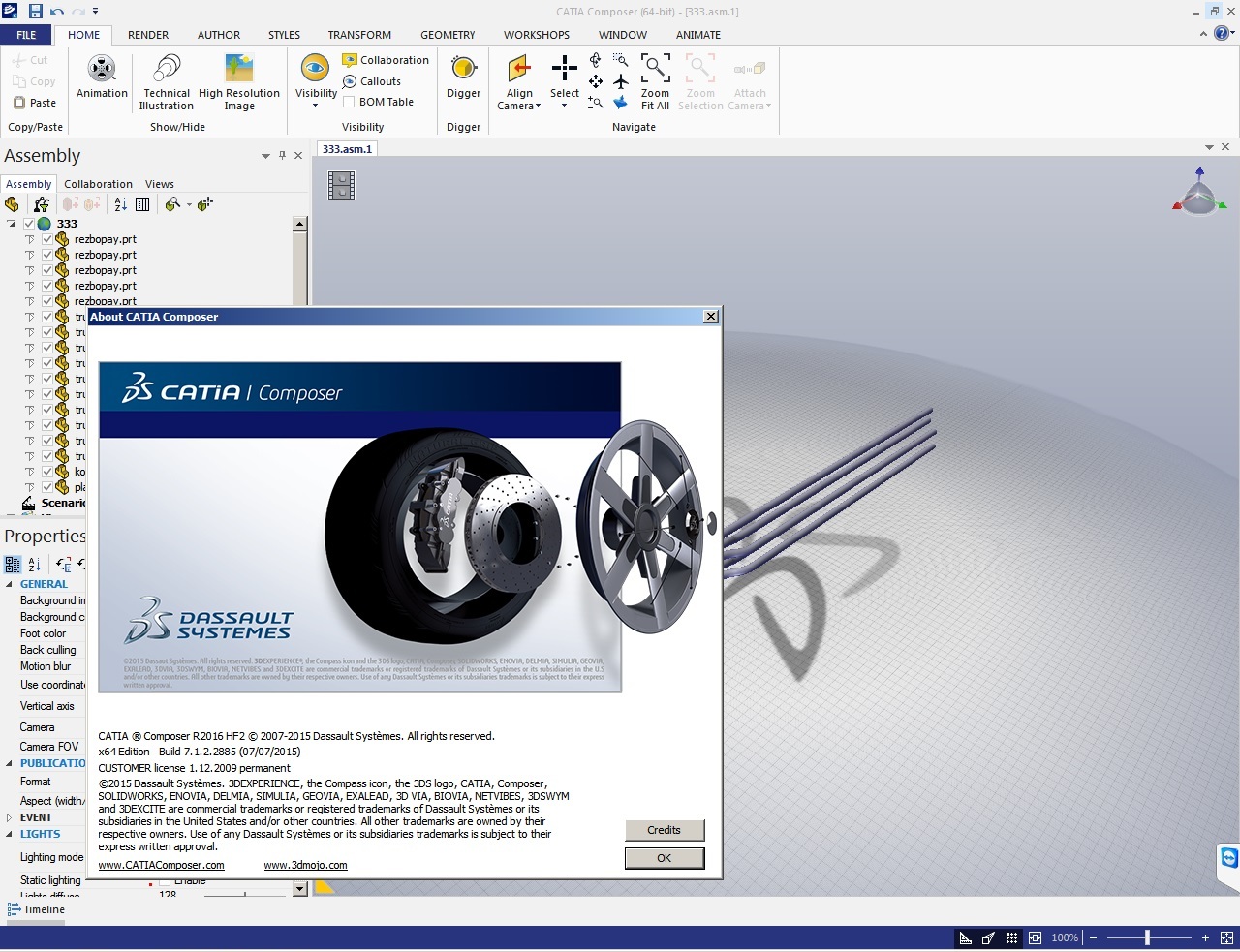This screenshot has width=1240, height=952.
Task: Collapse the 333 root node in Assembly tree
Action: [12, 224]
